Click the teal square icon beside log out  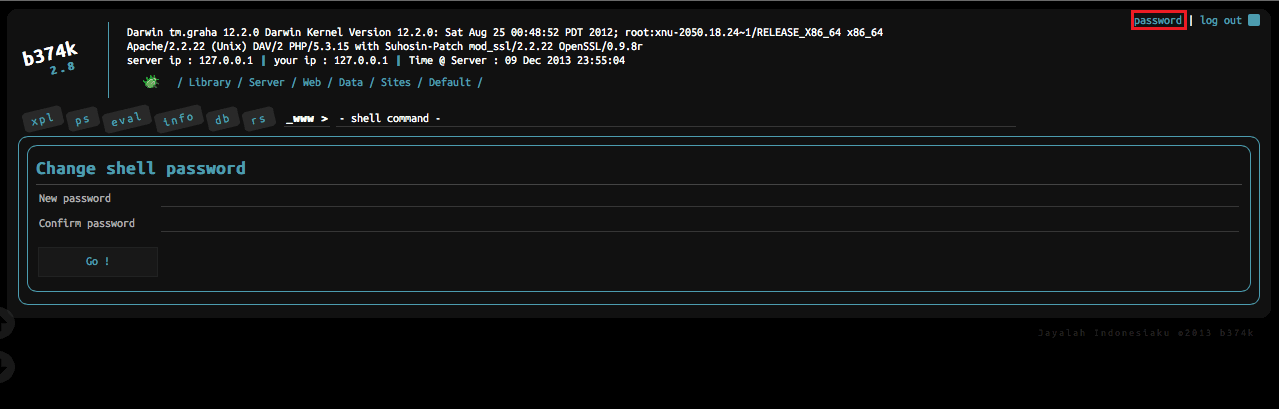pos(1254,20)
